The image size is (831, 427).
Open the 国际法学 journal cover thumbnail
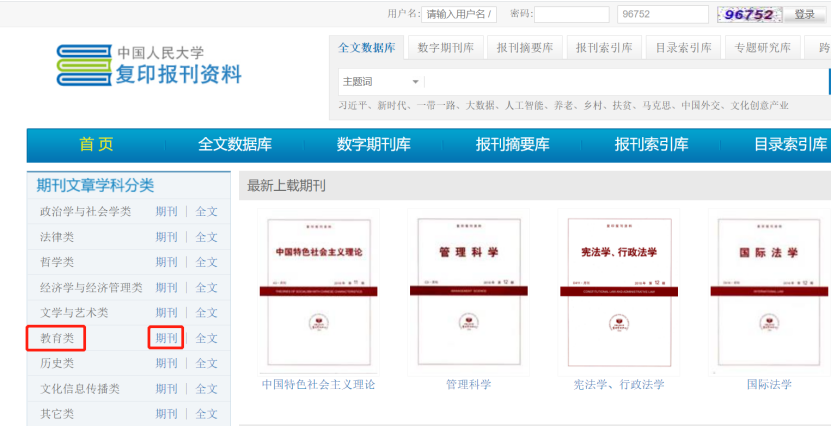pyautogui.click(x=770, y=292)
